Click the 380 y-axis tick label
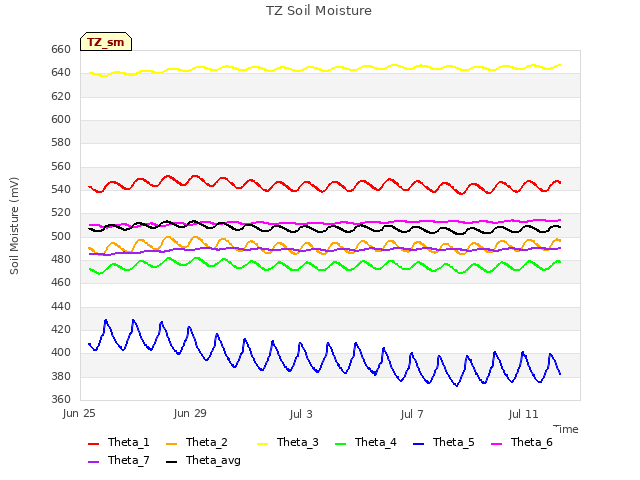This screenshot has height=480, width=640. pos(61,376)
